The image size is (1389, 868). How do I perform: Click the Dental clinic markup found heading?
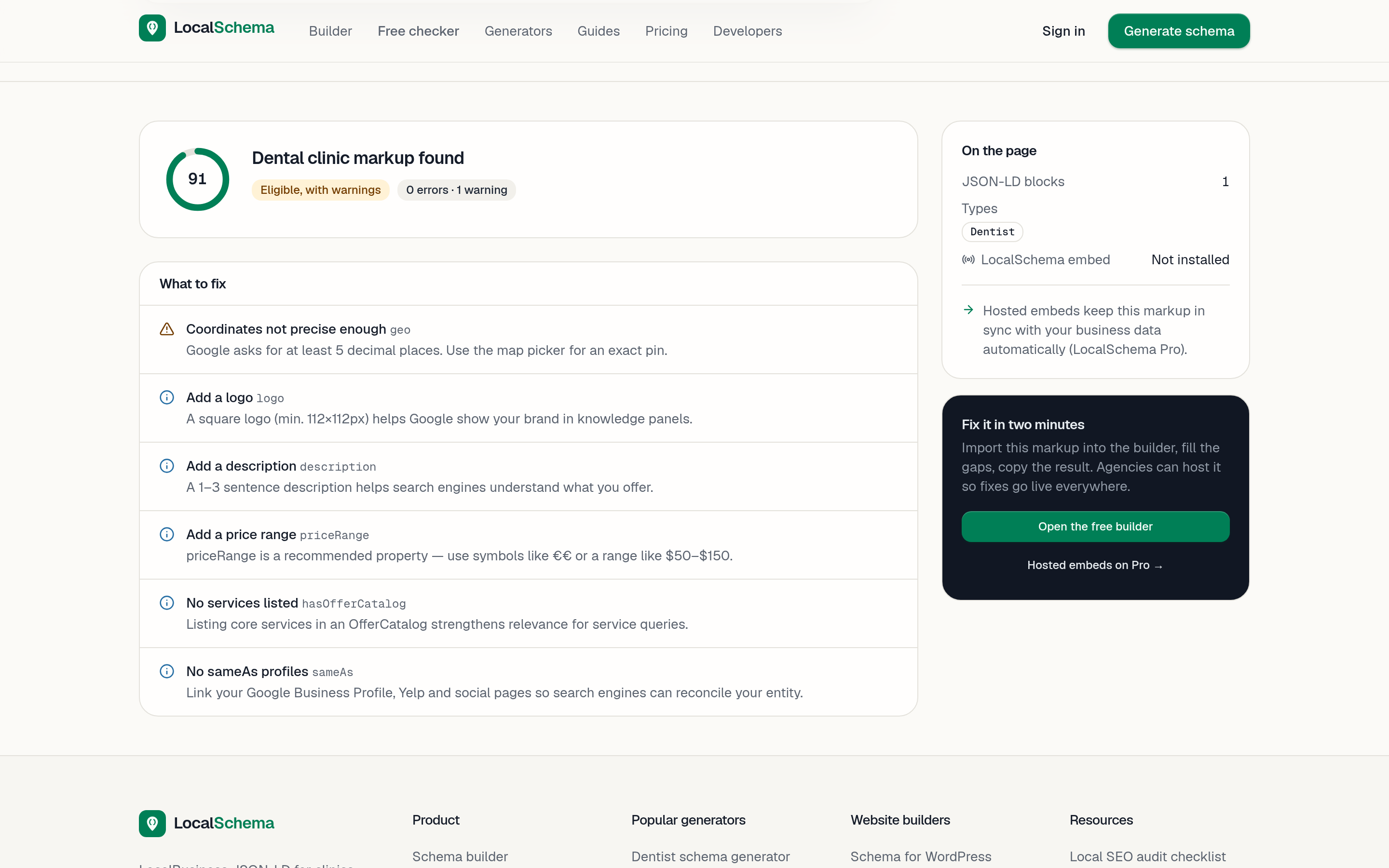pyautogui.click(x=357, y=158)
